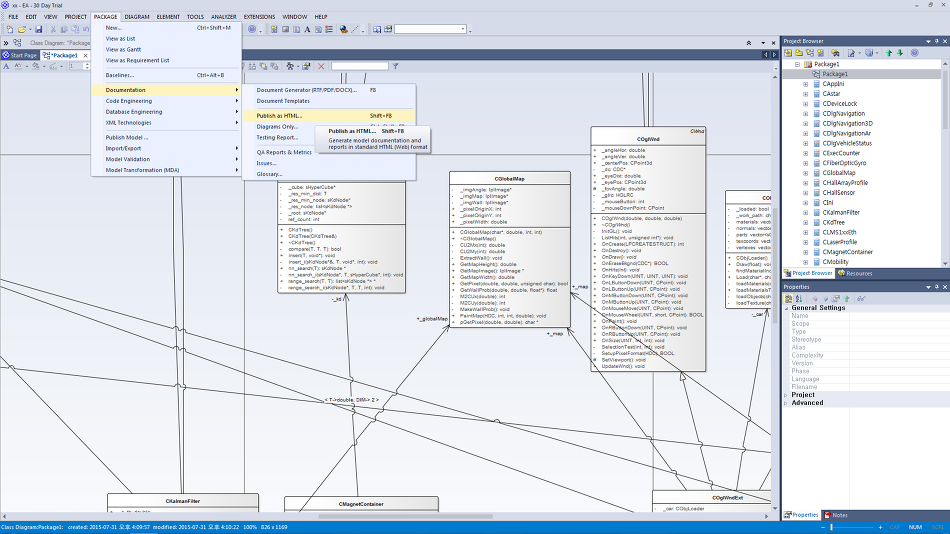Click the red X delete icon in diagram toolbar
Image resolution: width=950 pixels, height=534 pixels.
point(321,66)
